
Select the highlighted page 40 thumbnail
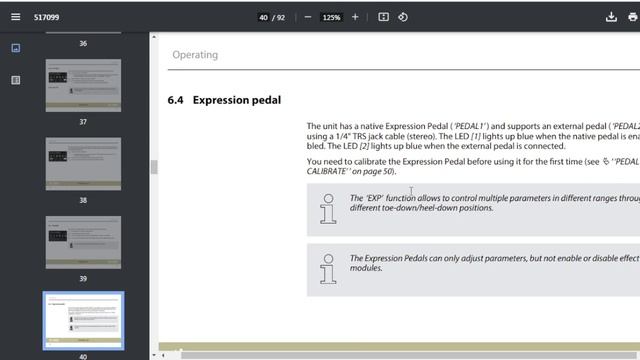point(83,321)
